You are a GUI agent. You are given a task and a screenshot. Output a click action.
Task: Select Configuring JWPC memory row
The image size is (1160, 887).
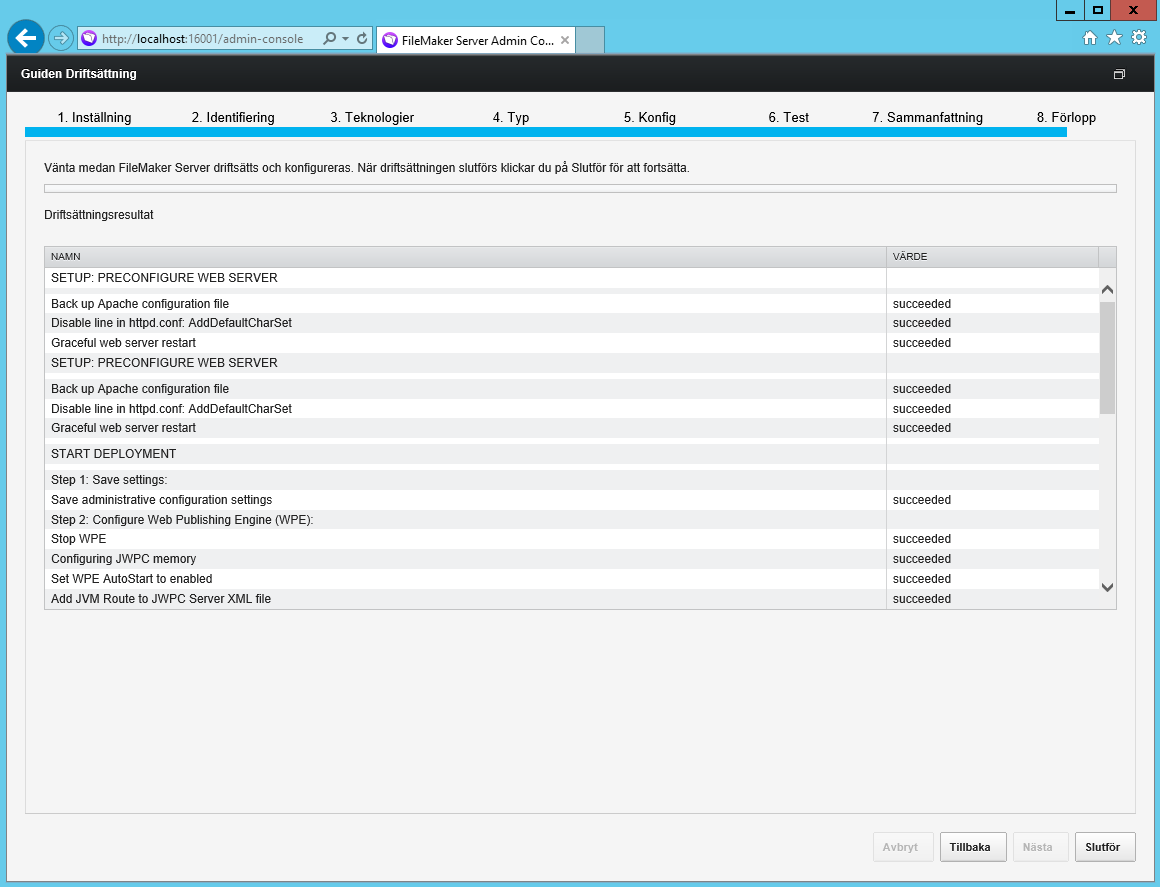pos(571,559)
